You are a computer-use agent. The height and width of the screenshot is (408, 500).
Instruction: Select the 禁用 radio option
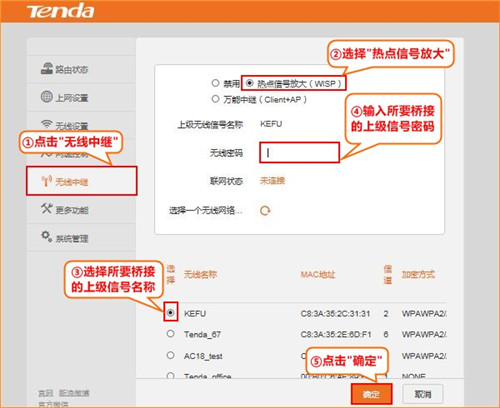coord(215,83)
